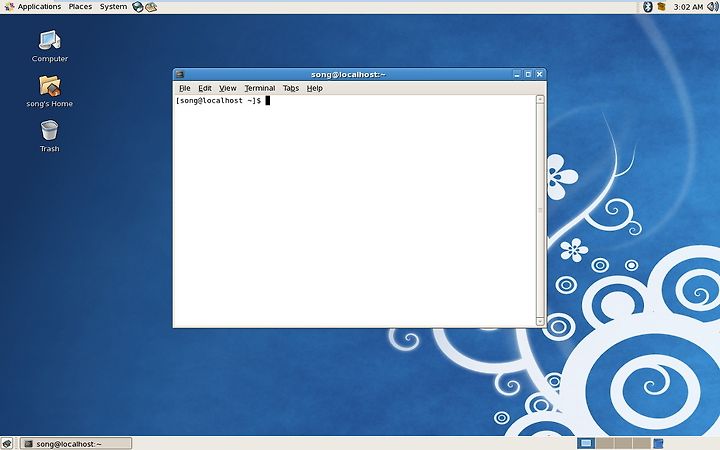Open the terminal Tabs menu
The width and height of the screenshot is (720, 450).
coord(291,88)
